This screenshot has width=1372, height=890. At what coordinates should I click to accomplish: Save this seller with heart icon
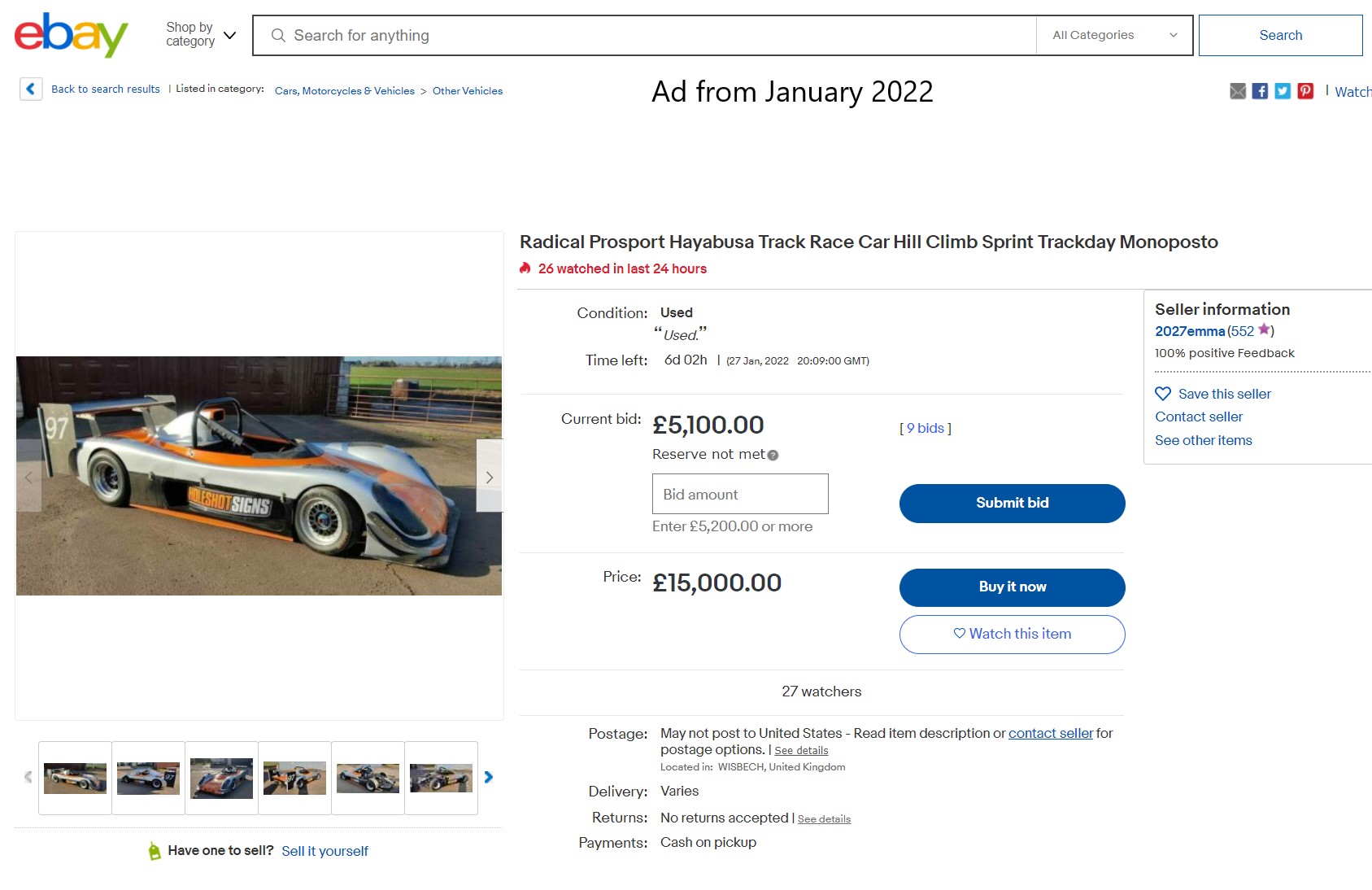(1163, 394)
